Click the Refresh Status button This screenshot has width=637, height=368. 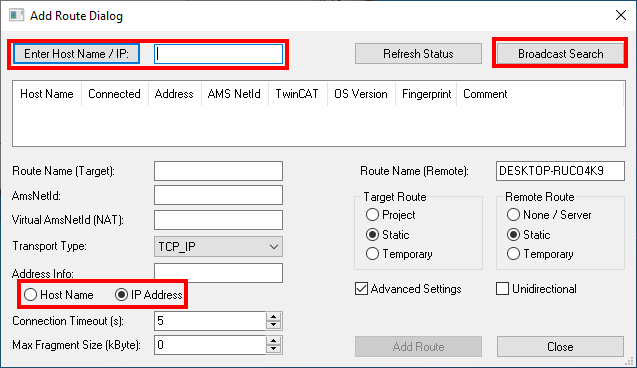[418, 54]
